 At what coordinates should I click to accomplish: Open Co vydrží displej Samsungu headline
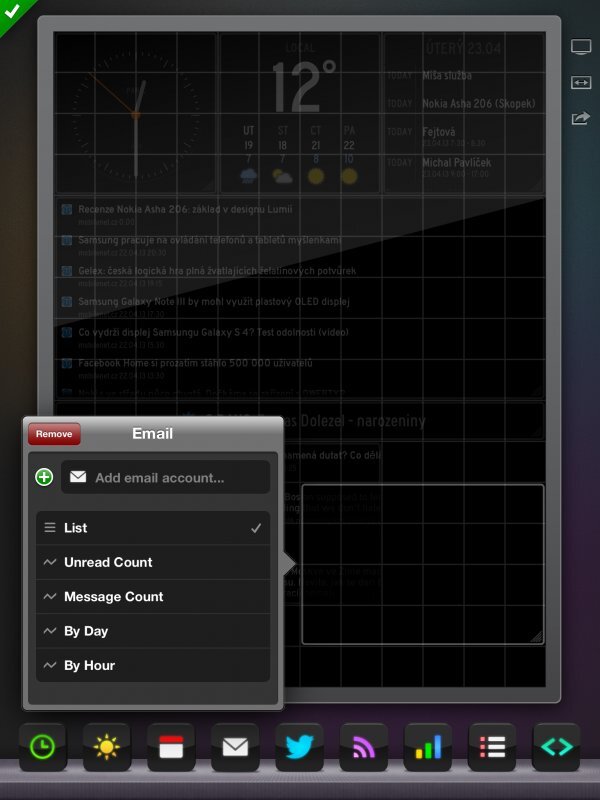click(x=213, y=332)
